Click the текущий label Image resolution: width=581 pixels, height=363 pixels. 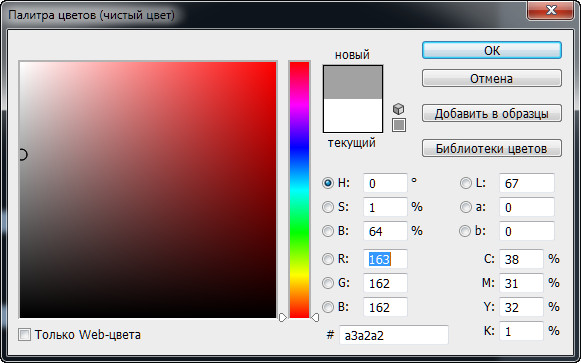point(352,143)
